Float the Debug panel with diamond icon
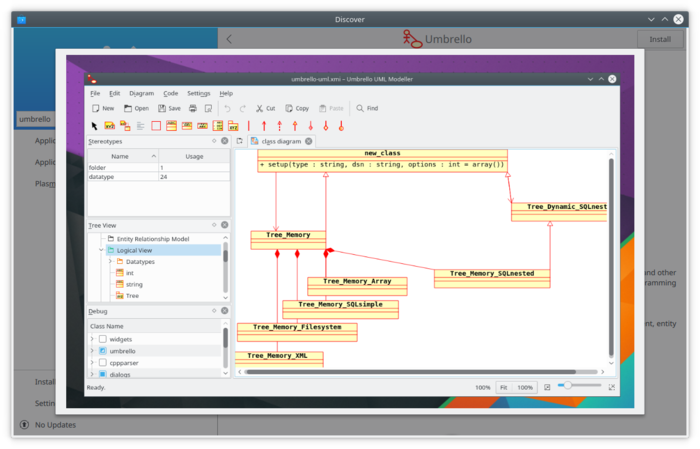 point(214,310)
